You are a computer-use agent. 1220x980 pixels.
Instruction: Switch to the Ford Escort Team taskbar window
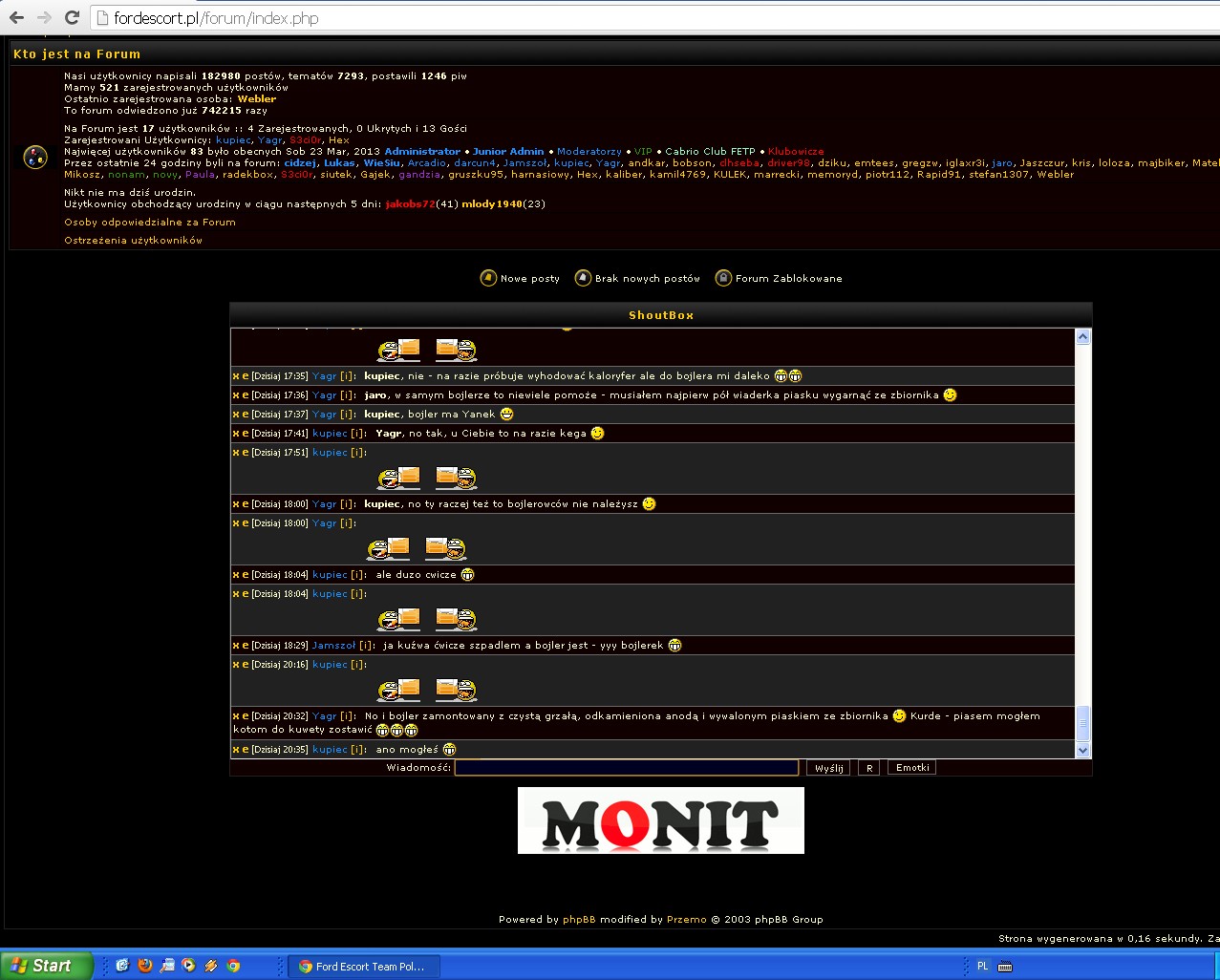363,966
